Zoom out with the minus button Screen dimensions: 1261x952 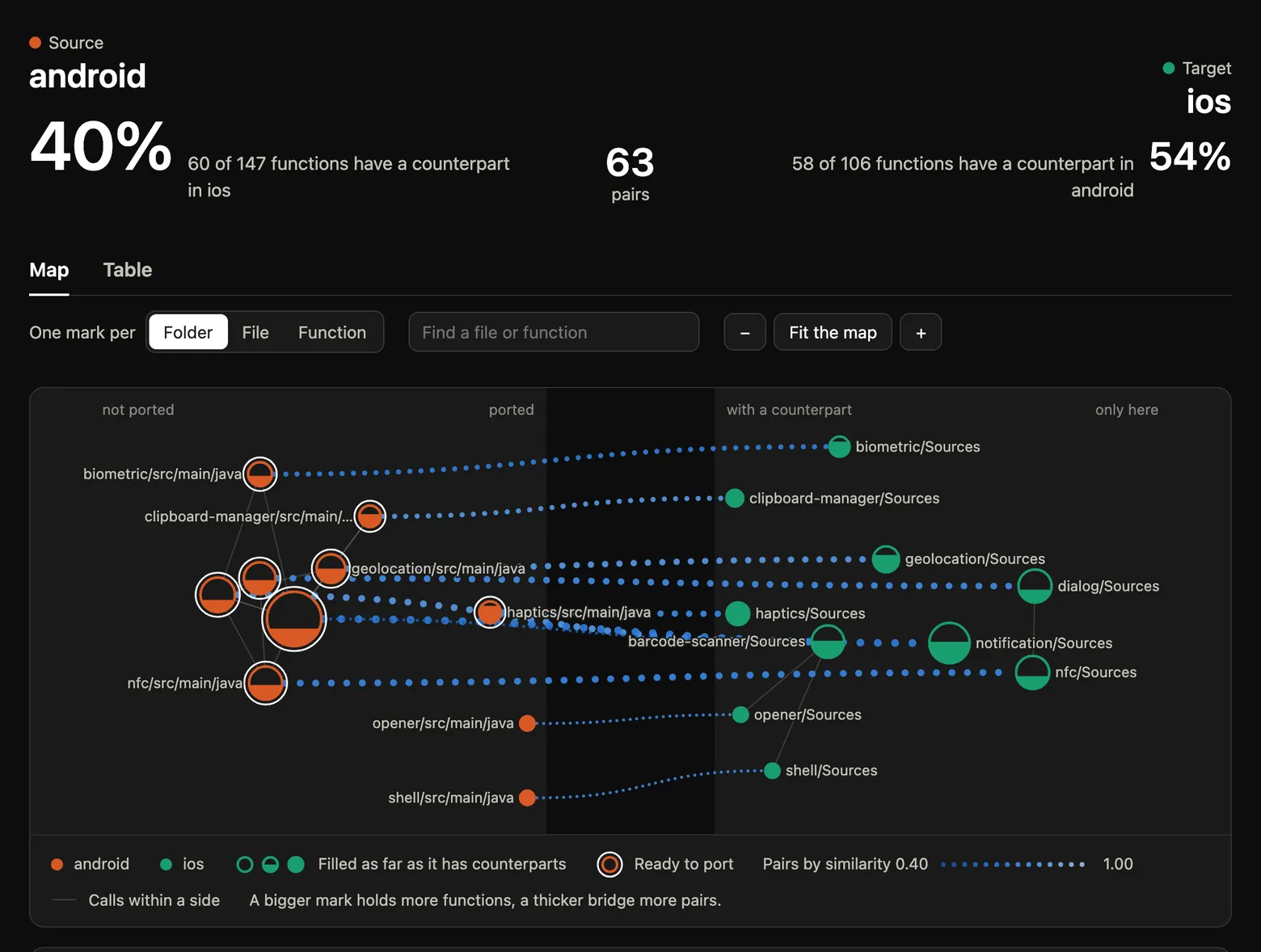pyautogui.click(x=745, y=332)
